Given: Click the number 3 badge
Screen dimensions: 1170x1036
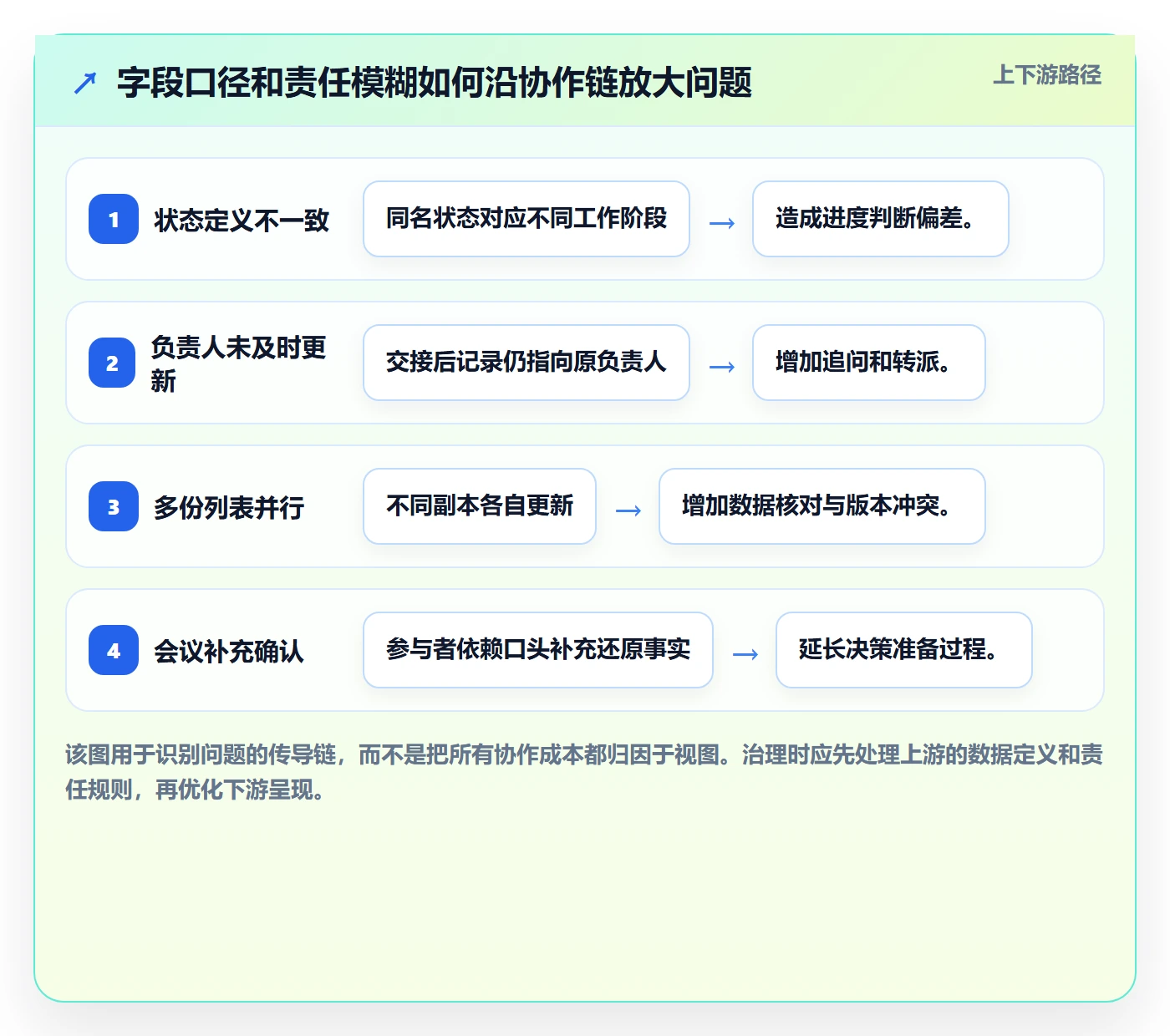Looking at the screenshot, I should tap(114, 506).
